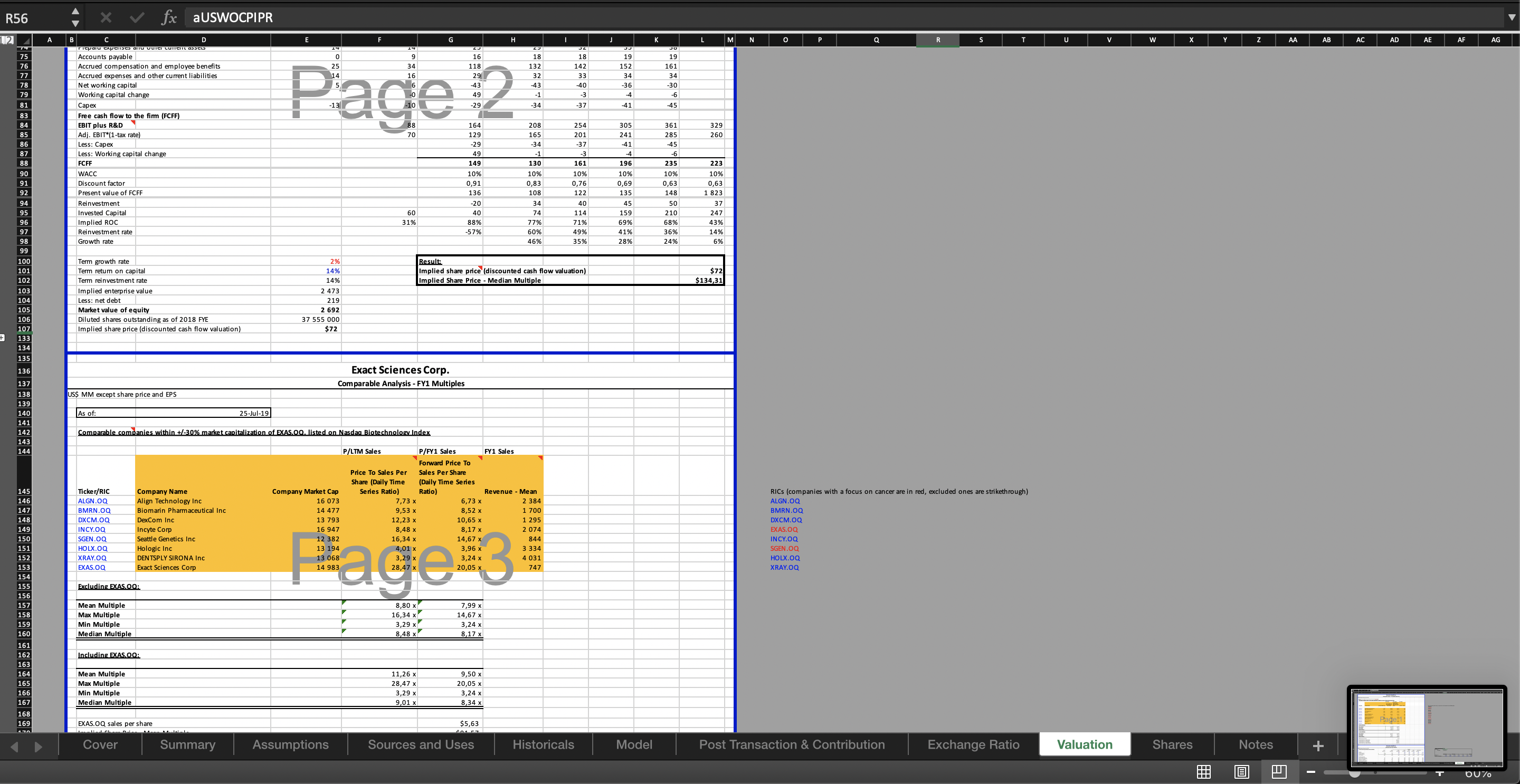
Task: Select Implied enterprise value 2 473 cell
Action: pyautogui.click(x=306, y=291)
